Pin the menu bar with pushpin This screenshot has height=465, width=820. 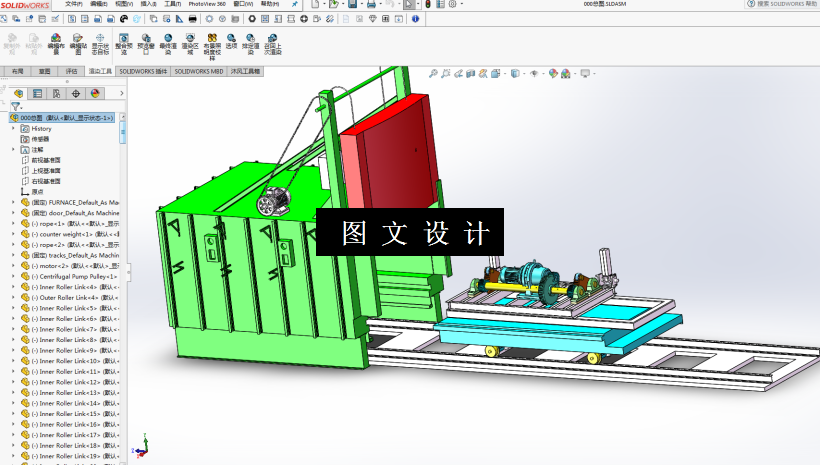[x=295, y=4]
